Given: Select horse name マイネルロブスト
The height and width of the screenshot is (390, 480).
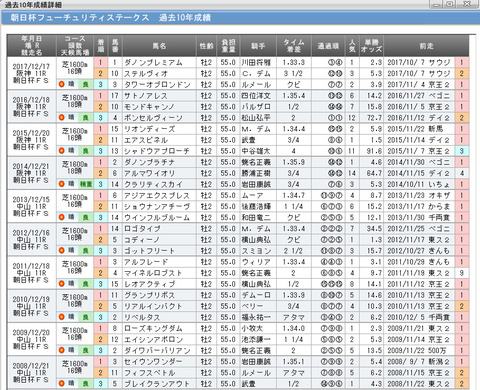Looking at the screenshot, I should pyautogui.click(x=153, y=273).
